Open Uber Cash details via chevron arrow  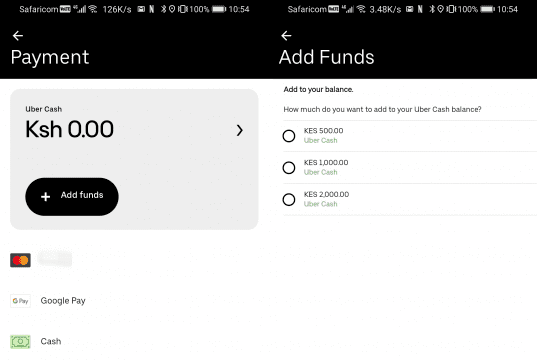click(240, 130)
